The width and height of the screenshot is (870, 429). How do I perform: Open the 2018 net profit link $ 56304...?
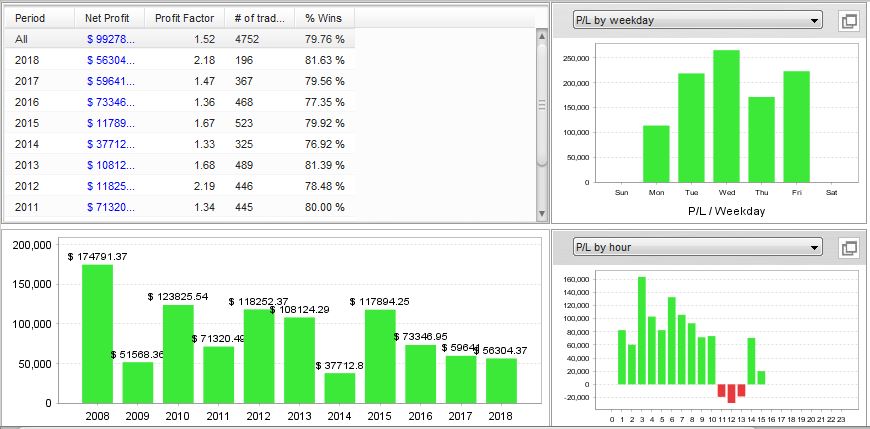[x=111, y=60]
